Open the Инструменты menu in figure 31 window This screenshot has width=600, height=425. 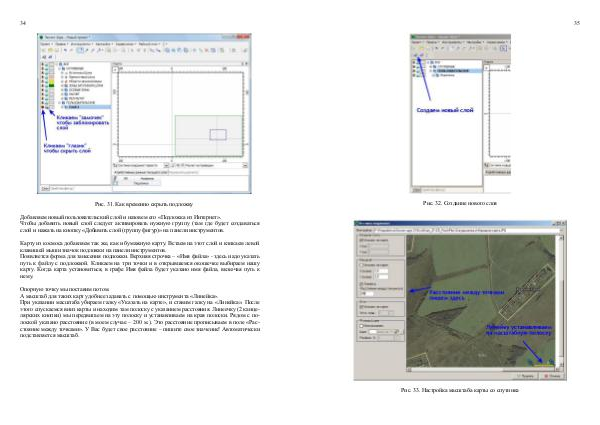pyautogui.click(x=81, y=44)
